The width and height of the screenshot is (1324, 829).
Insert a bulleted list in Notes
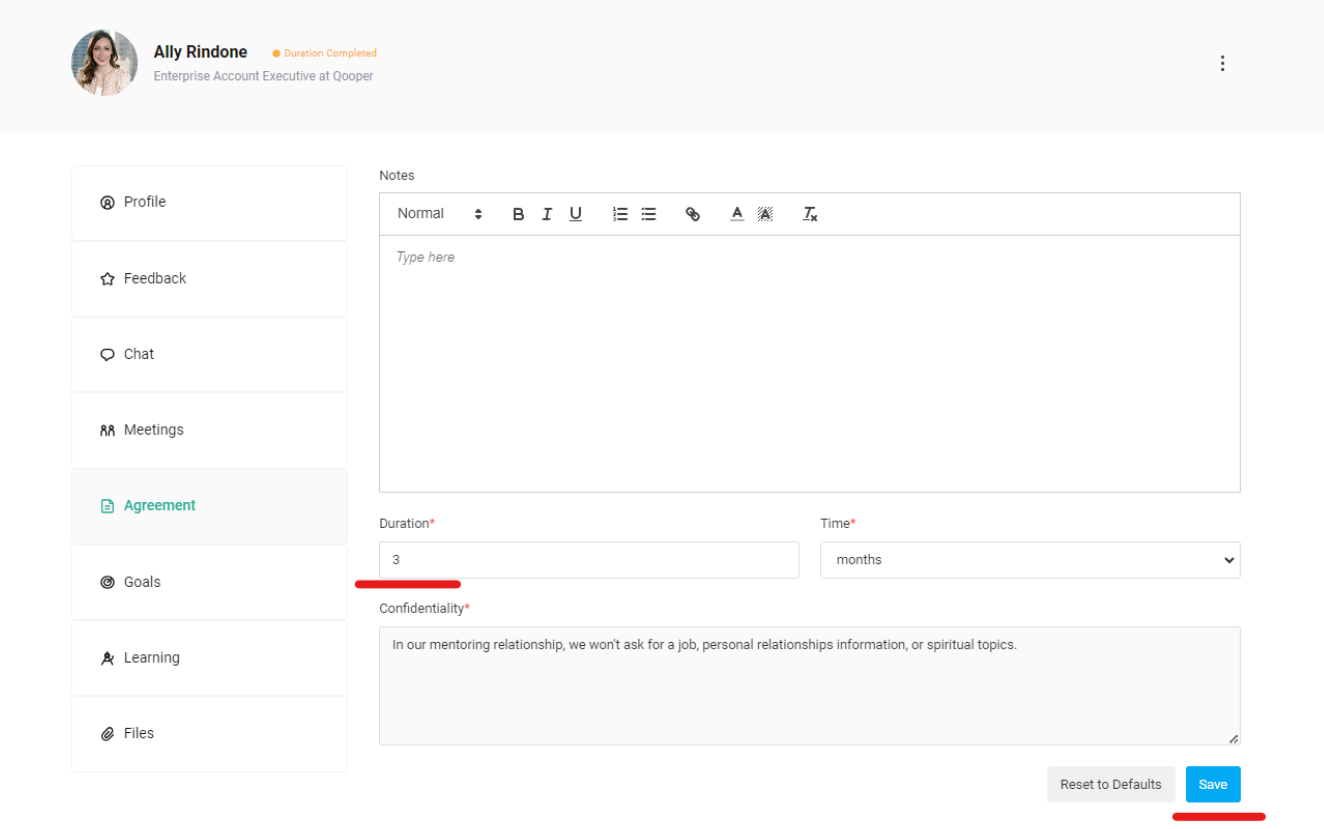(x=649, y=214)
